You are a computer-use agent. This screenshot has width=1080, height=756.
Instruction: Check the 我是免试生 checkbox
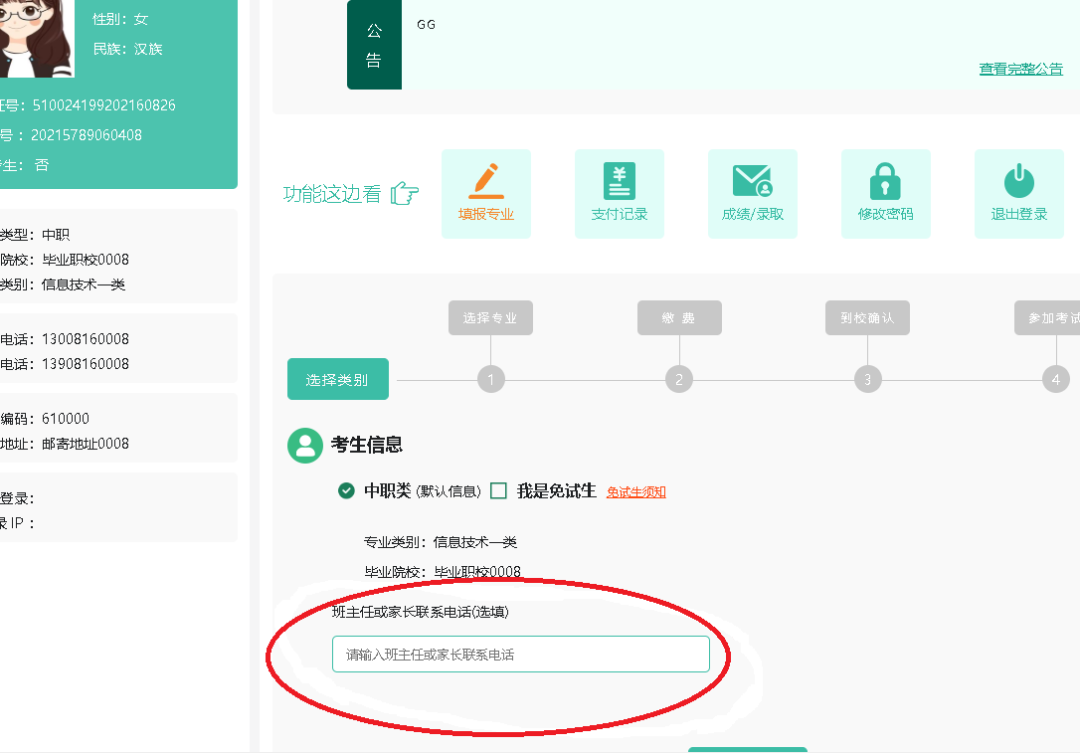499,491
